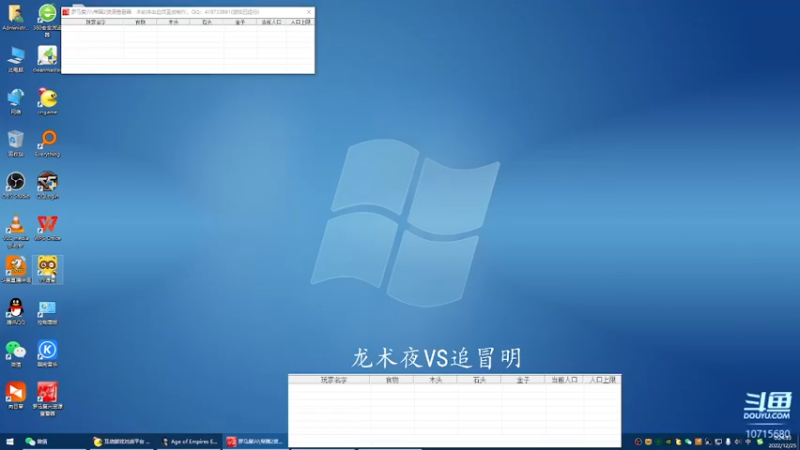Screen dimensions: 800x450
Task: Click the food (食物) header in top window
Action: 140,22
